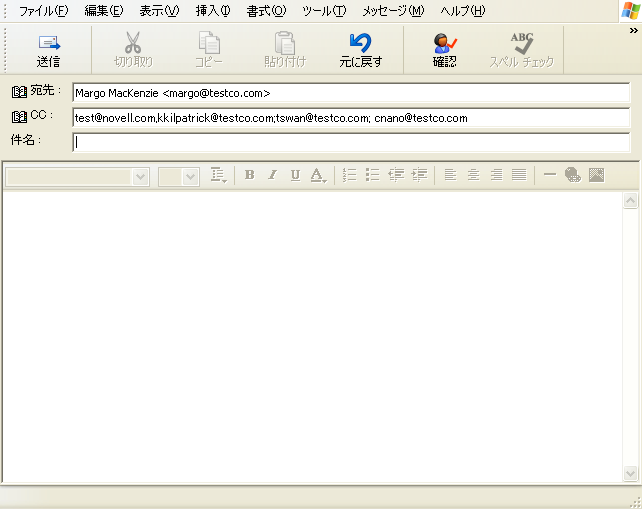
Task: Click the empty 件名 subject field
Action: pyautogui.click(x=351, y=143)
